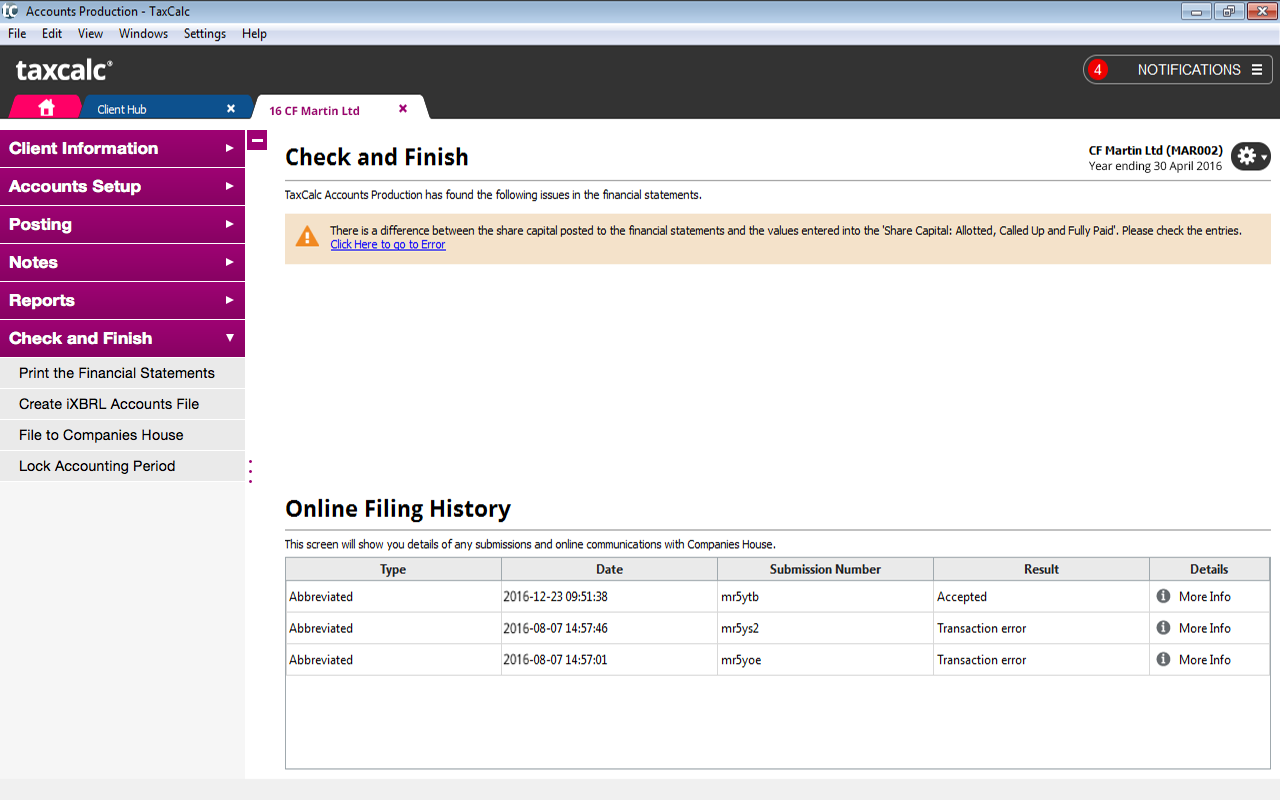1280x800 pixels.
Task: Expand the Posting section
Action: click(x=122, y=224)
